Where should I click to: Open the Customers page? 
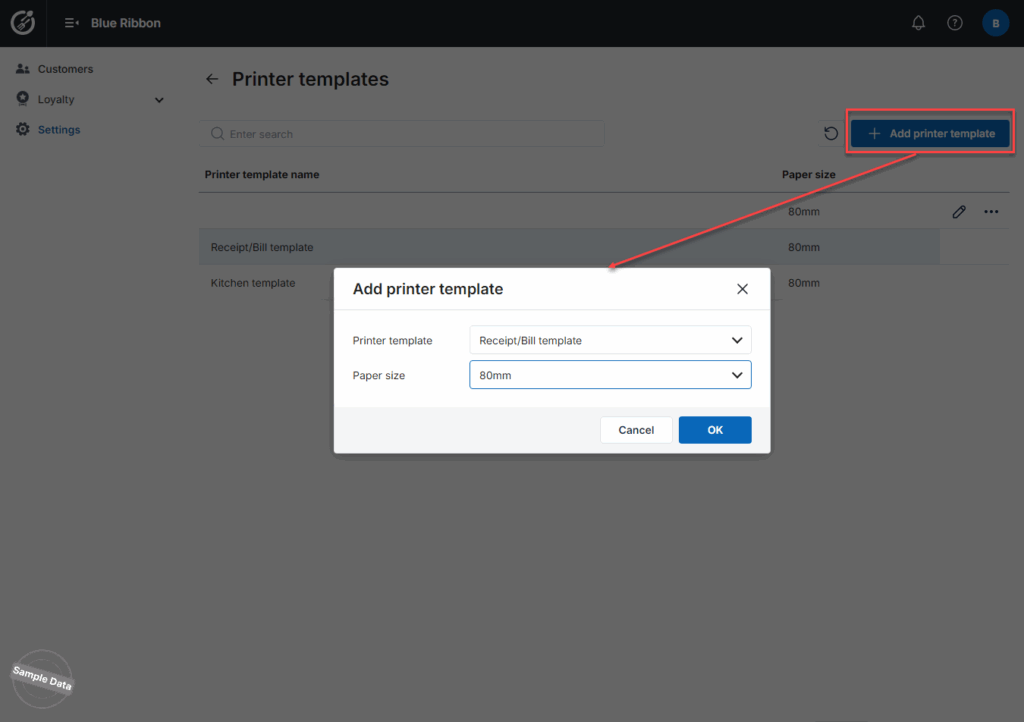click(65, 69)
